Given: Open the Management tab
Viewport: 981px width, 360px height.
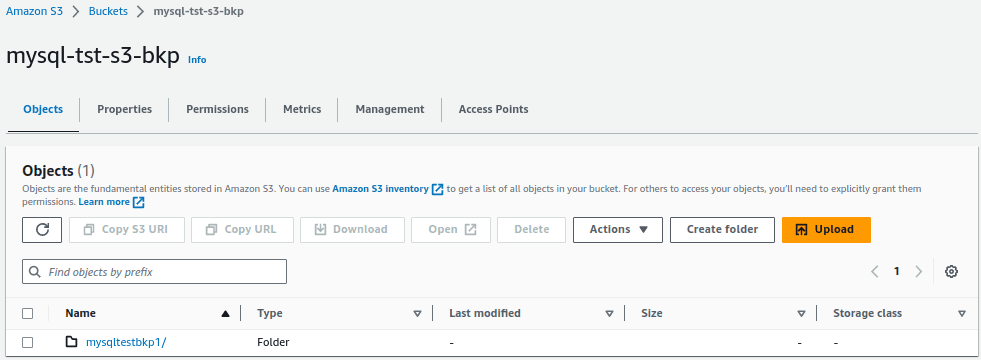Looking at the screenshot, I should click(x=390, y=110).
